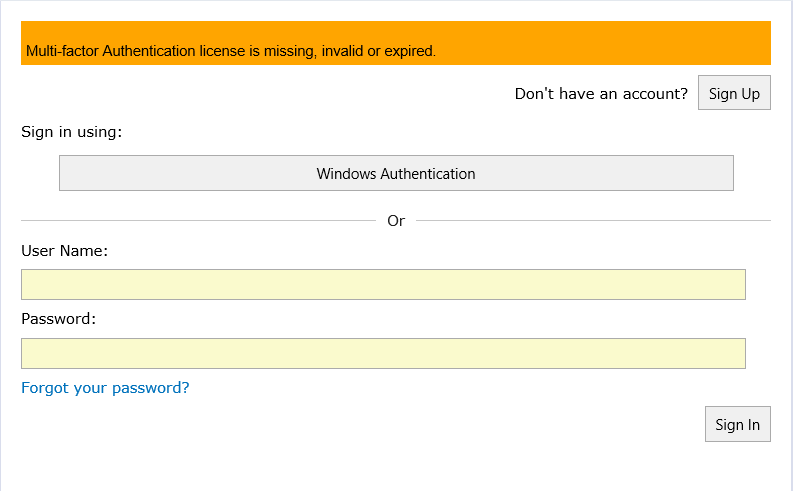Screen dimensions: 793x491
Task: Click the "User Name:" label
Action: tap(64, 251)
